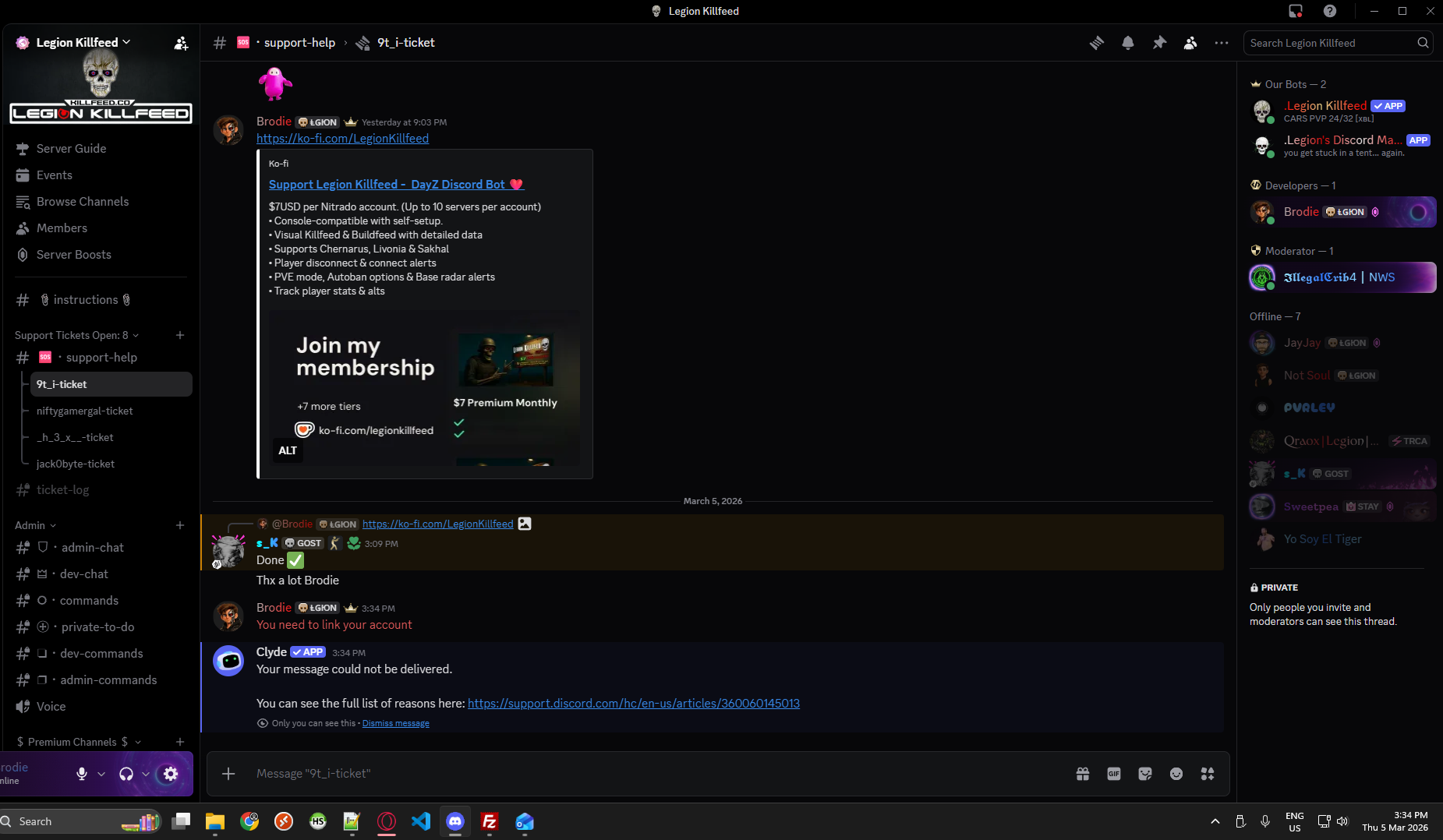This screenshot has width=1443, height=840.
Task: Click the message box for 9t_i-ticket
Action: pos(659,774)
